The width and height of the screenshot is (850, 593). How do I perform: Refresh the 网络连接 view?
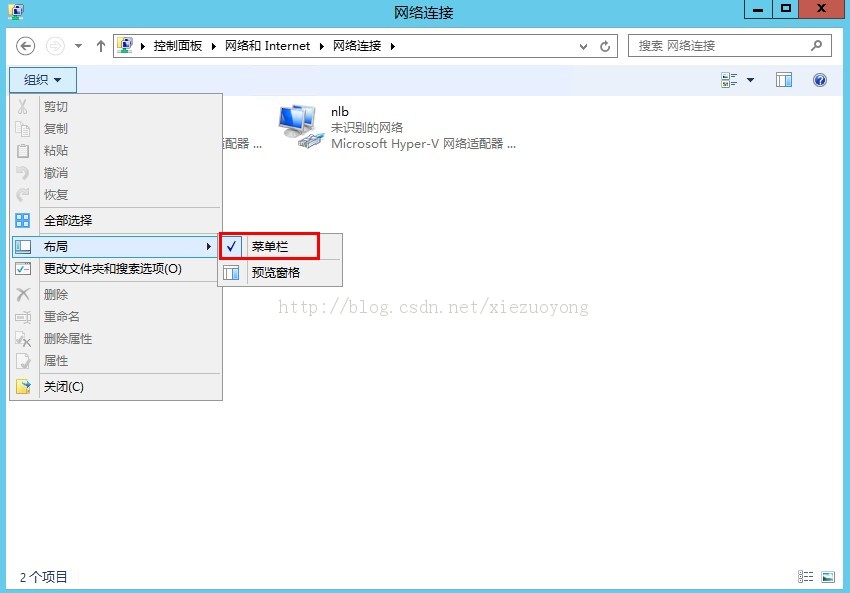pos(605,47)
